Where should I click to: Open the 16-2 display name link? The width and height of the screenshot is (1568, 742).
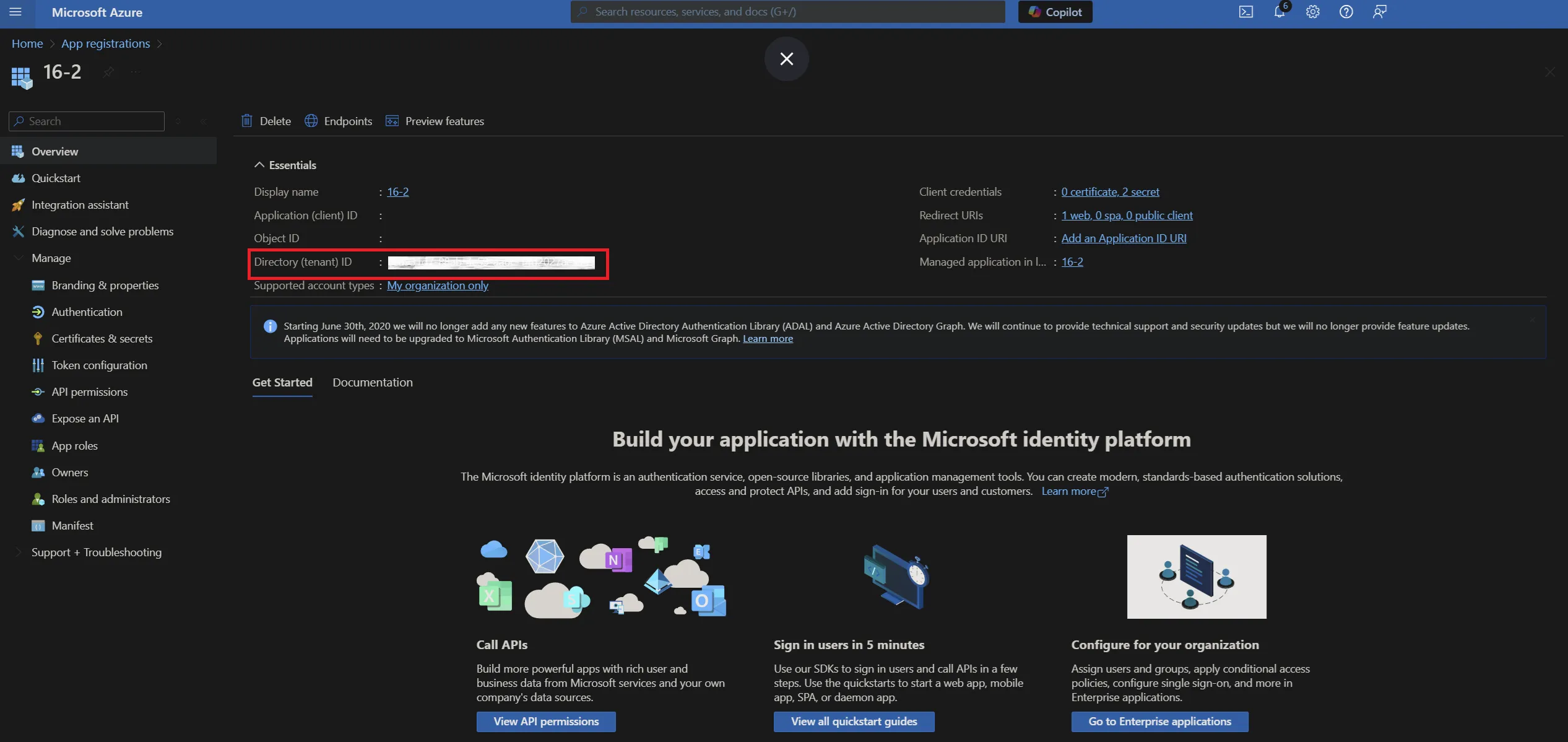(397, 191)
